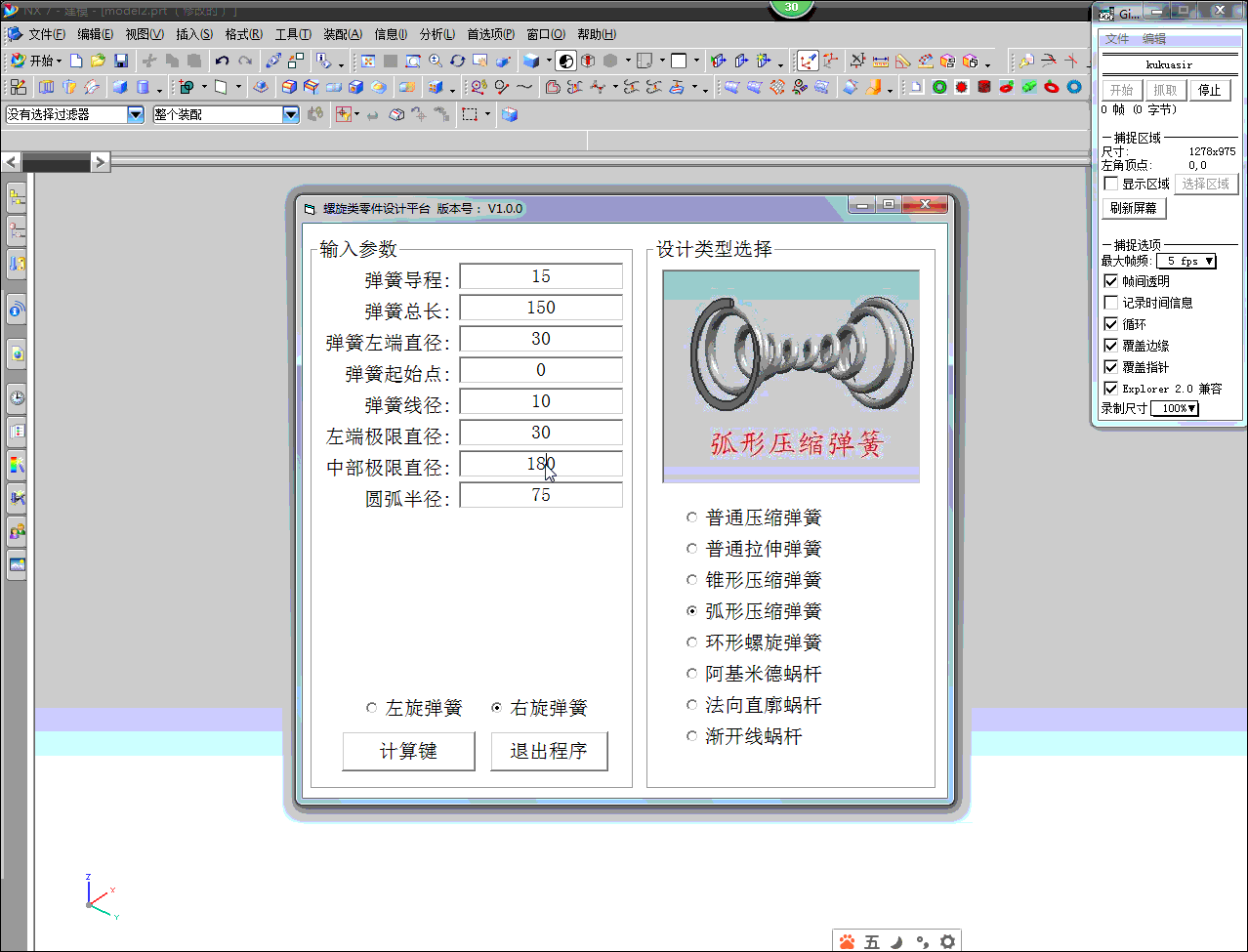The height and width of the screenshot is (952, 1248).
Task: Open the 插入(S) menu
Action: click(193, 34)
